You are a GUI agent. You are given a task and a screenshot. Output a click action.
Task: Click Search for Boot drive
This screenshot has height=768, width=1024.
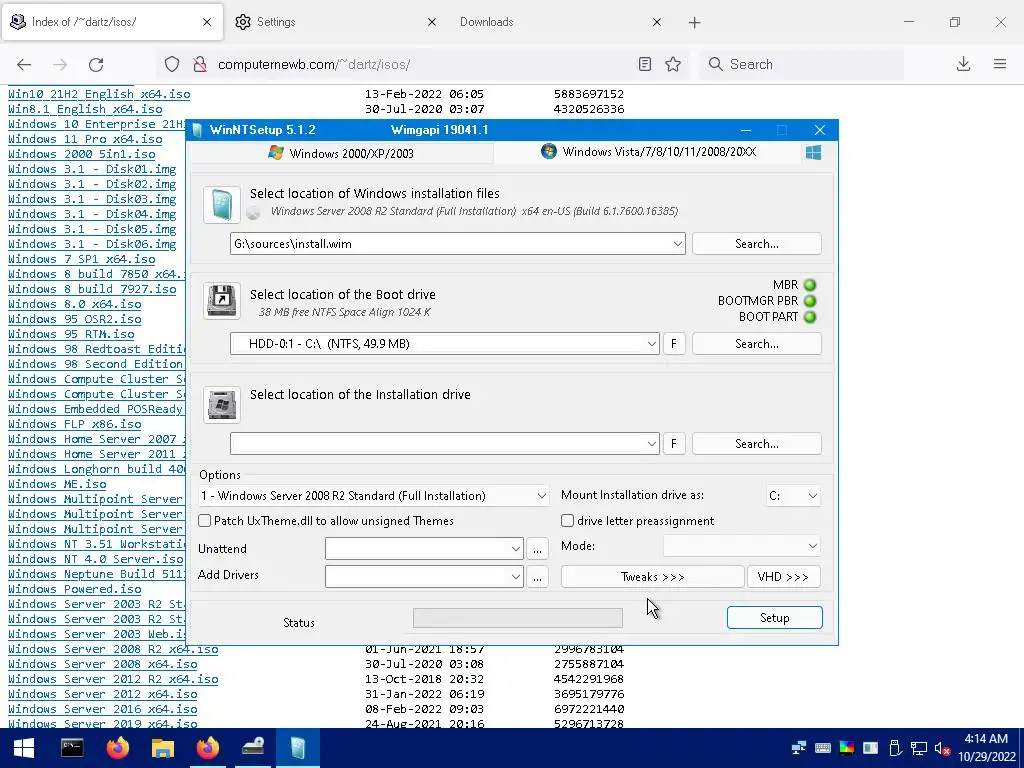[756, 344]
